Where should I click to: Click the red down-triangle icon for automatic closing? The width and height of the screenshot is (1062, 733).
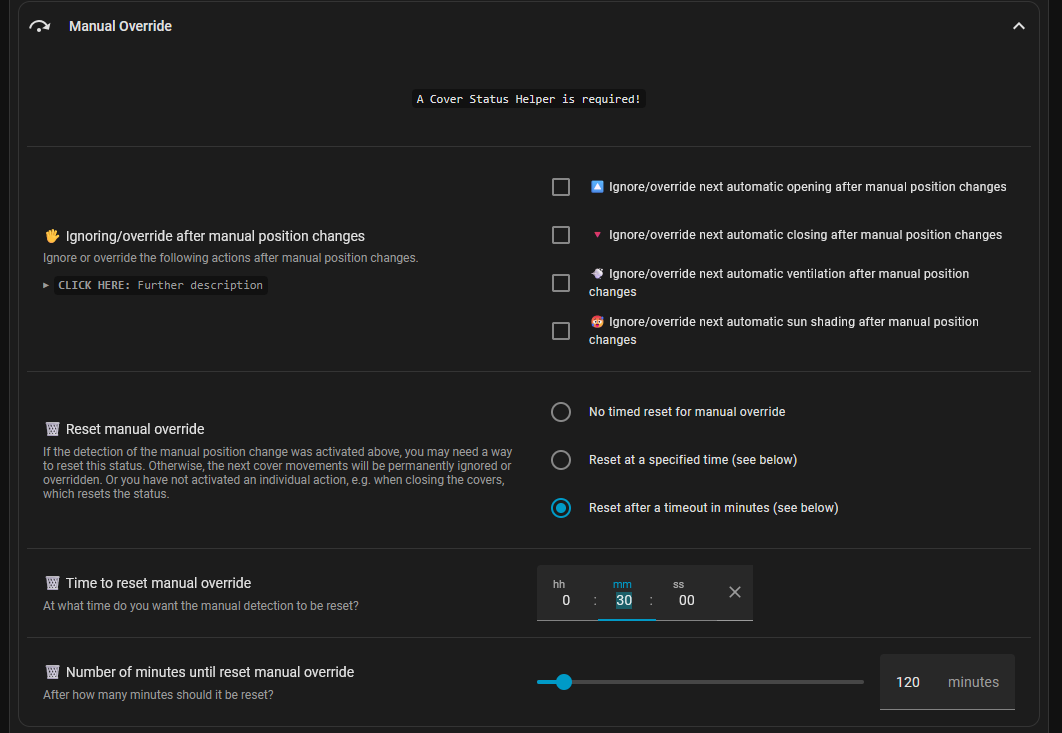[597, 235]
